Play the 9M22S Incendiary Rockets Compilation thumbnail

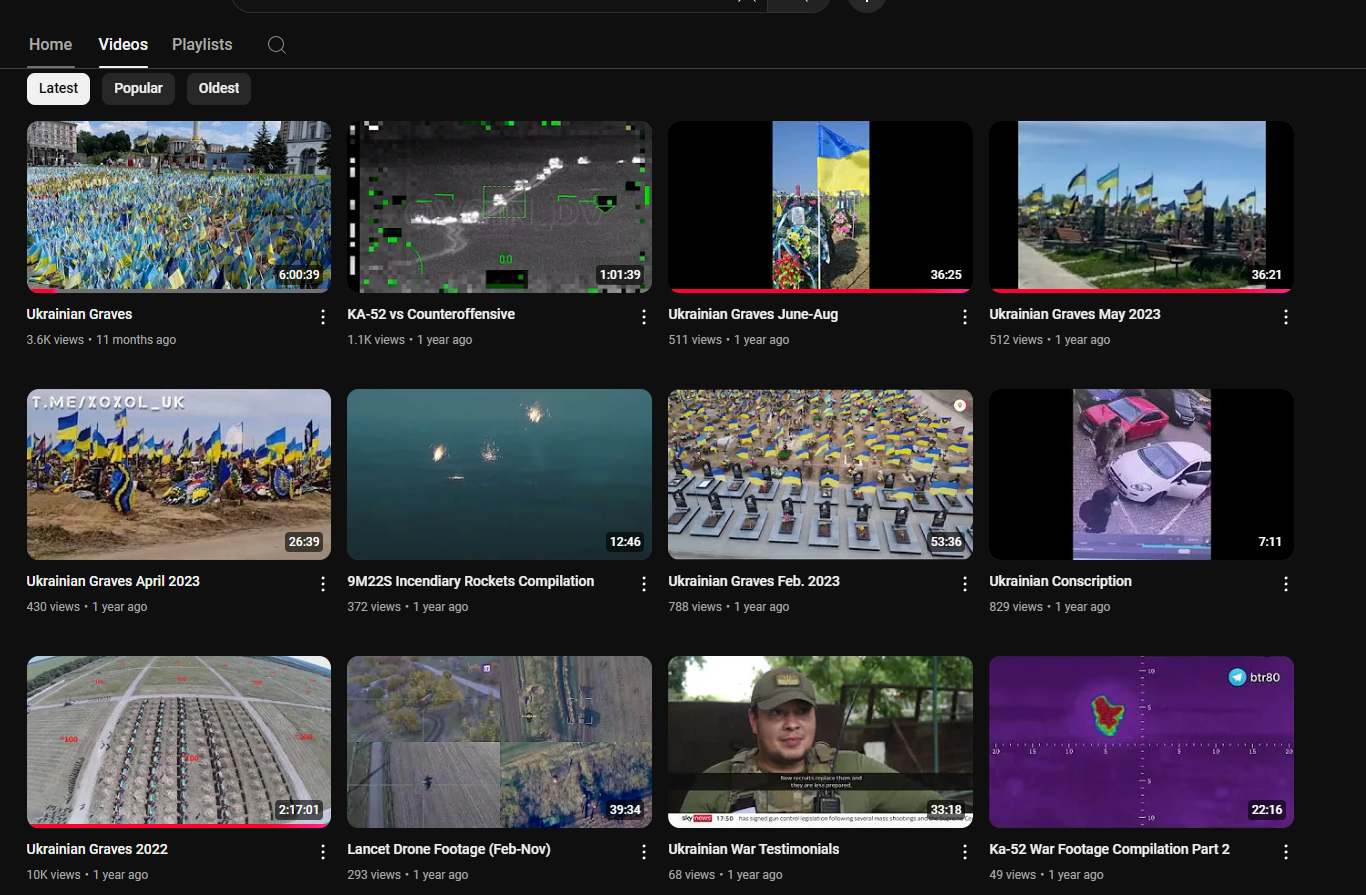pyautogui.click(x=499, y=474)
